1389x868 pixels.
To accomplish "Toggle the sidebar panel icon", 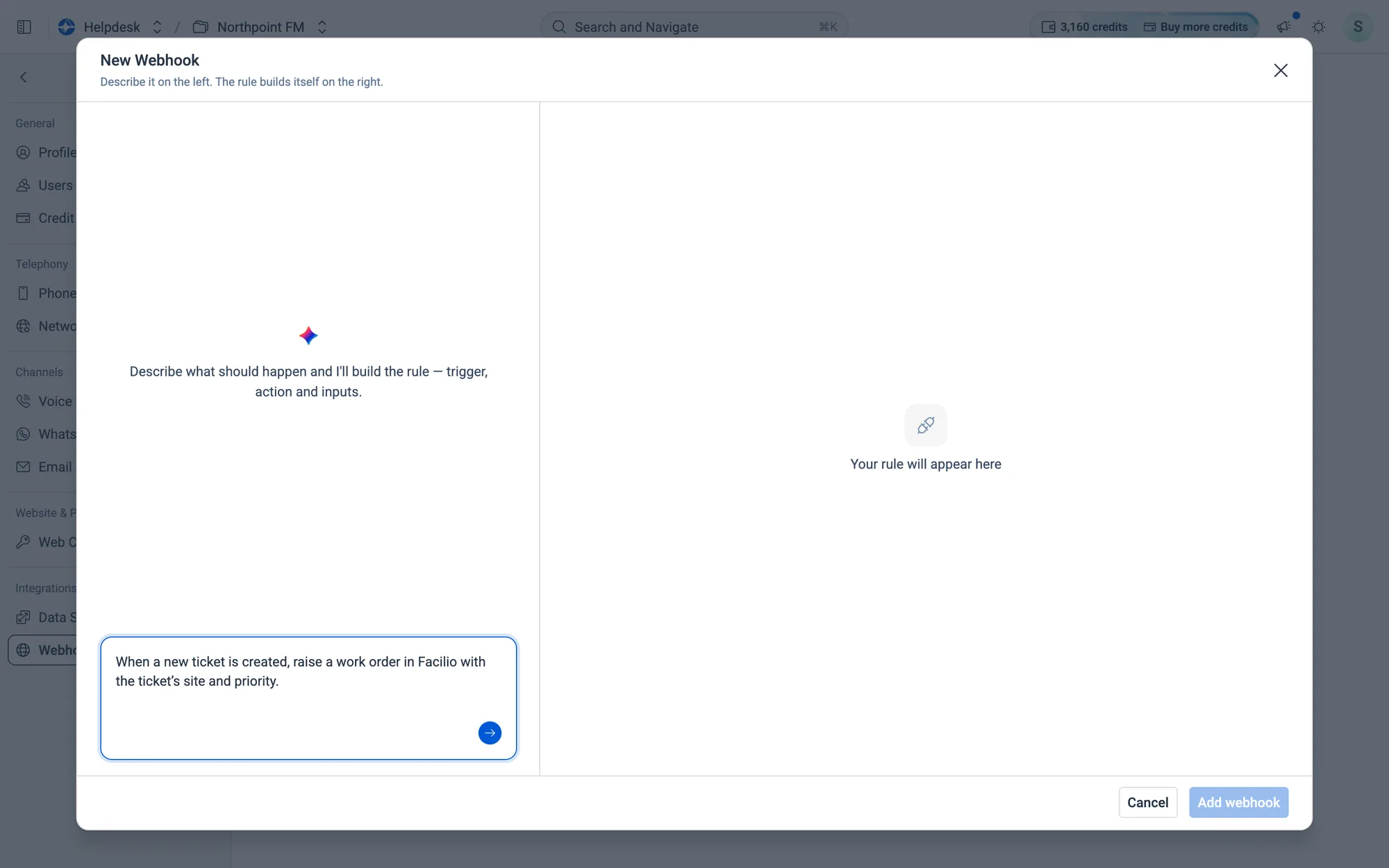I will pos(24,26).
